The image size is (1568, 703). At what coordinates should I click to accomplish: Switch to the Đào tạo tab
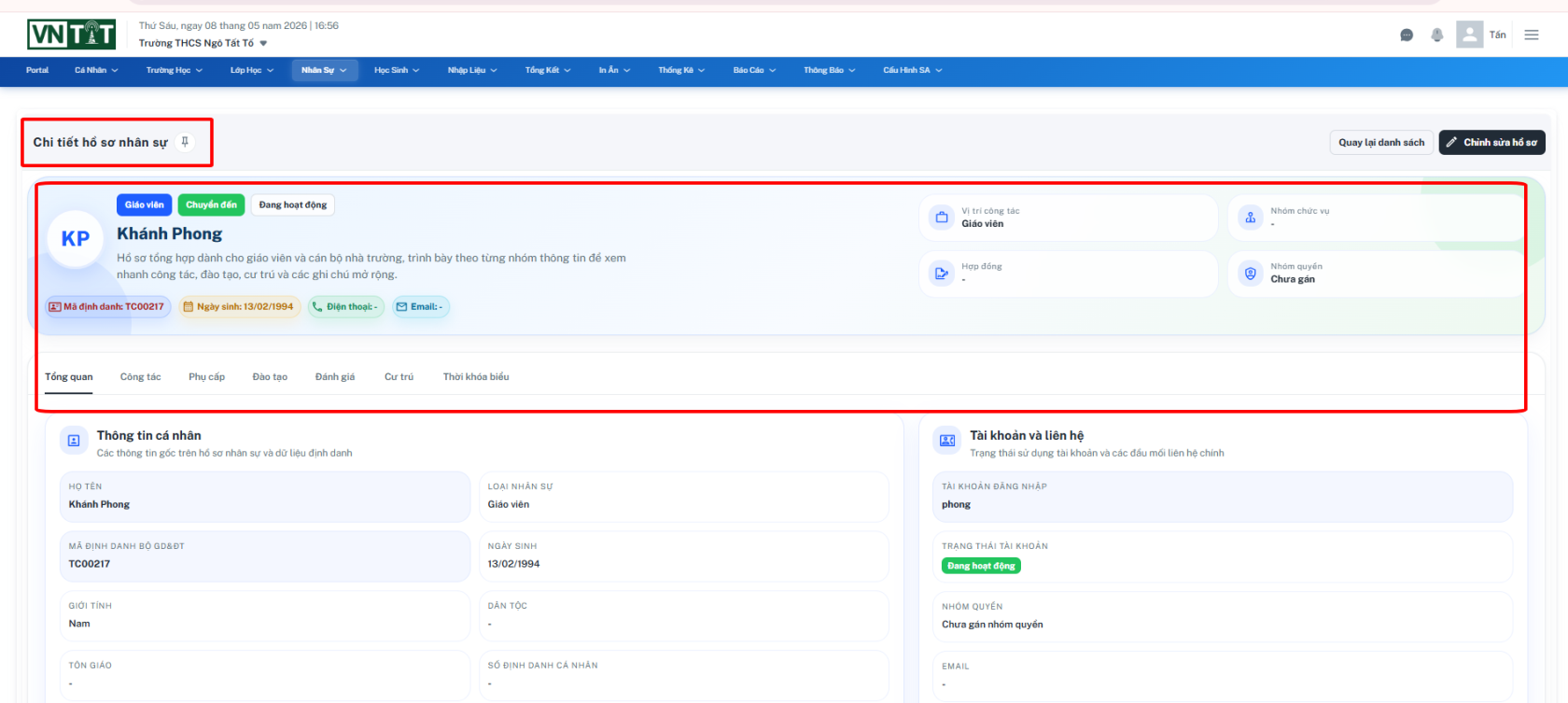270,377
